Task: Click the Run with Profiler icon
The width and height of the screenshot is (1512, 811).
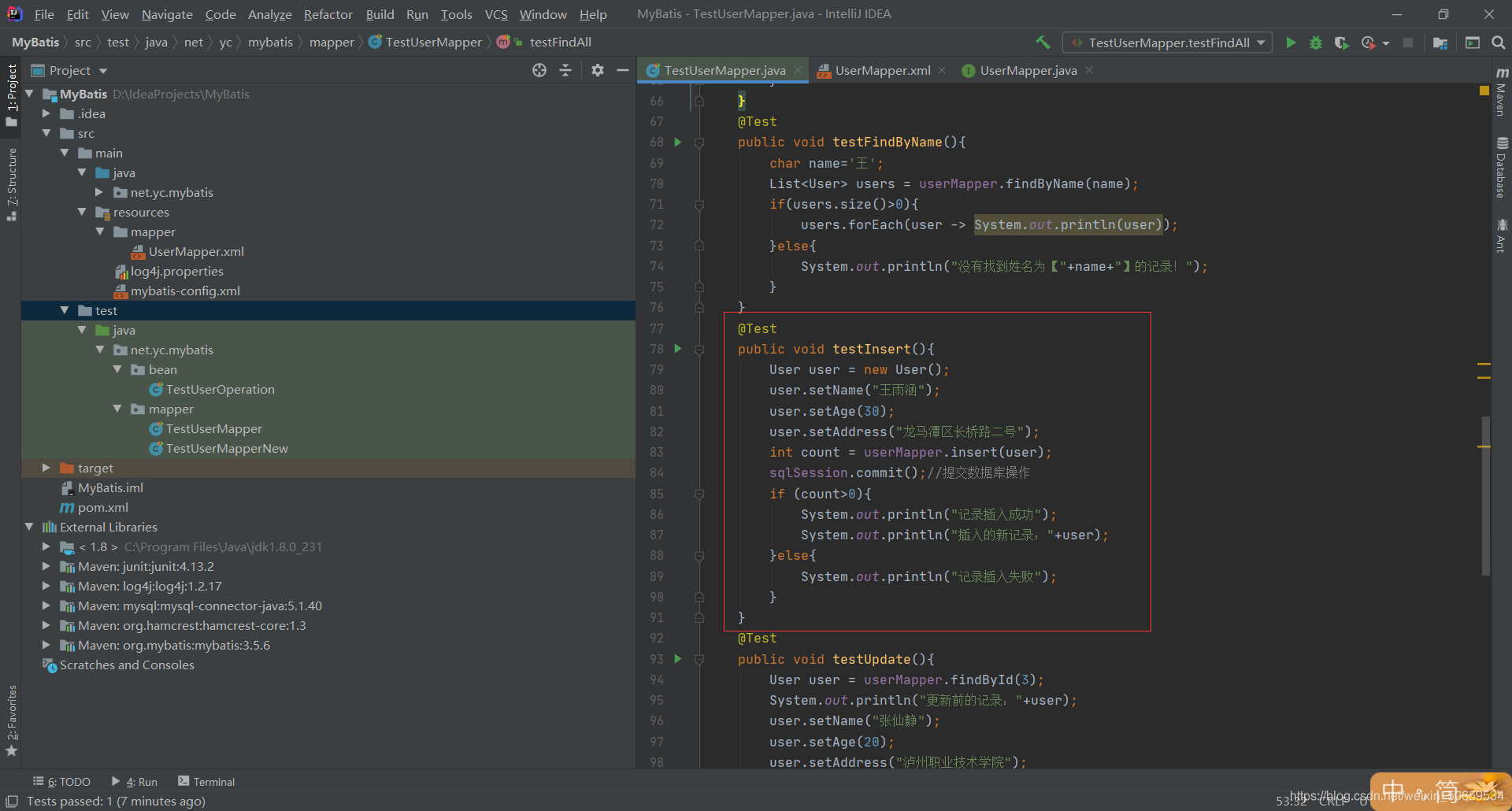Action: coord(1369,43)
